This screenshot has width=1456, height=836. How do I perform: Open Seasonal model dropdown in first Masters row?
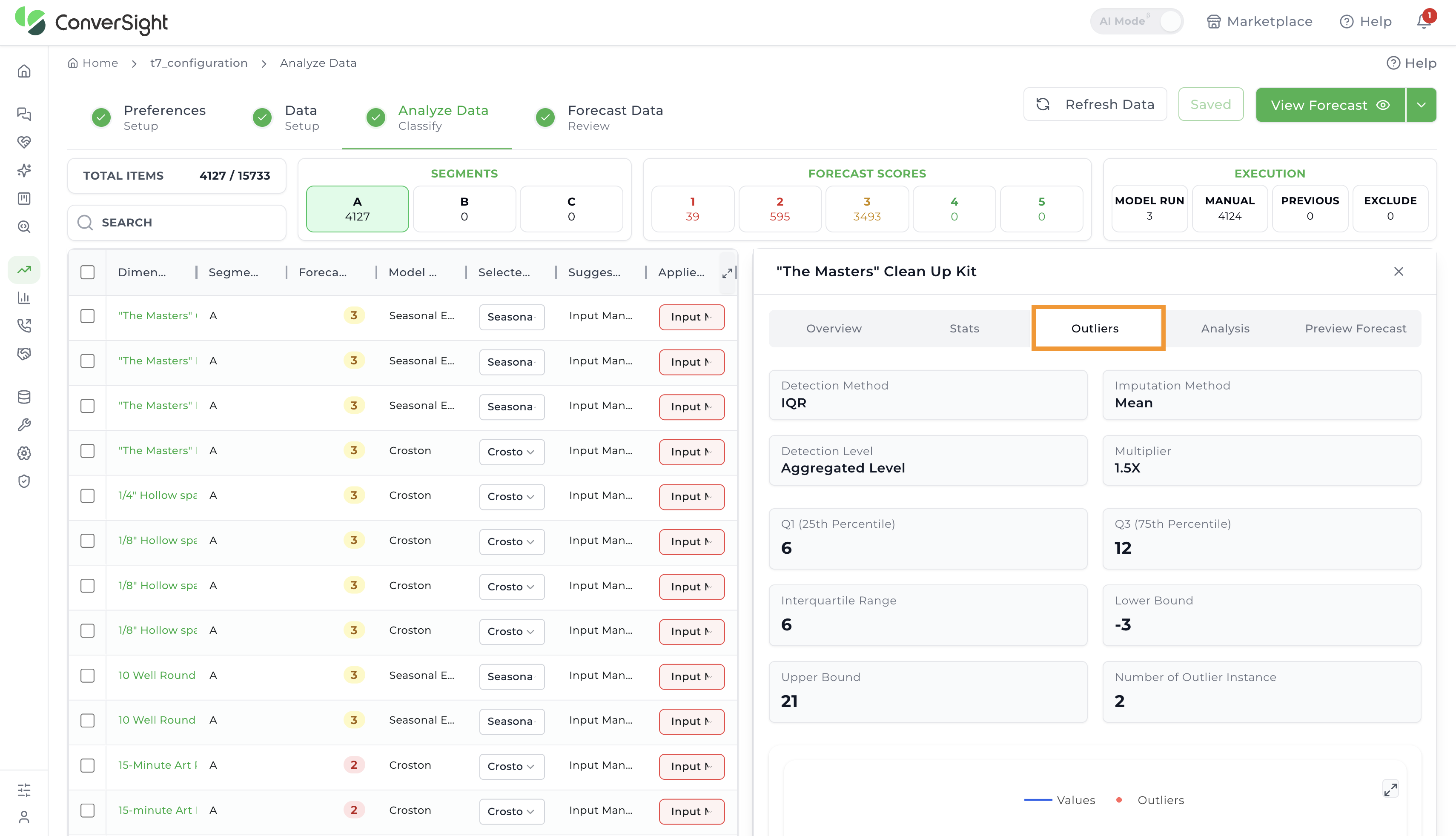tap(512, 317)
